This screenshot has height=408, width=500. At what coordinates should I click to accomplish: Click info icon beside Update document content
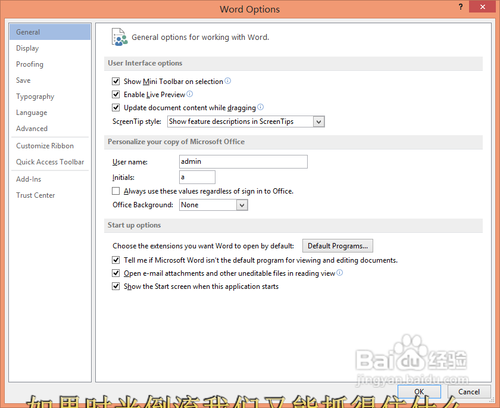[x=260, y=107]
